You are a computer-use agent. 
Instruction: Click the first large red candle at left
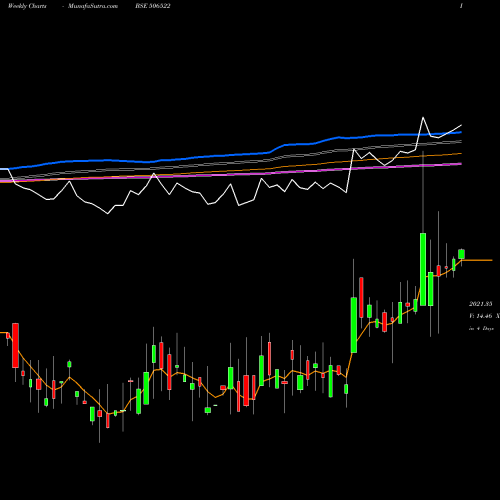(15, 345)
